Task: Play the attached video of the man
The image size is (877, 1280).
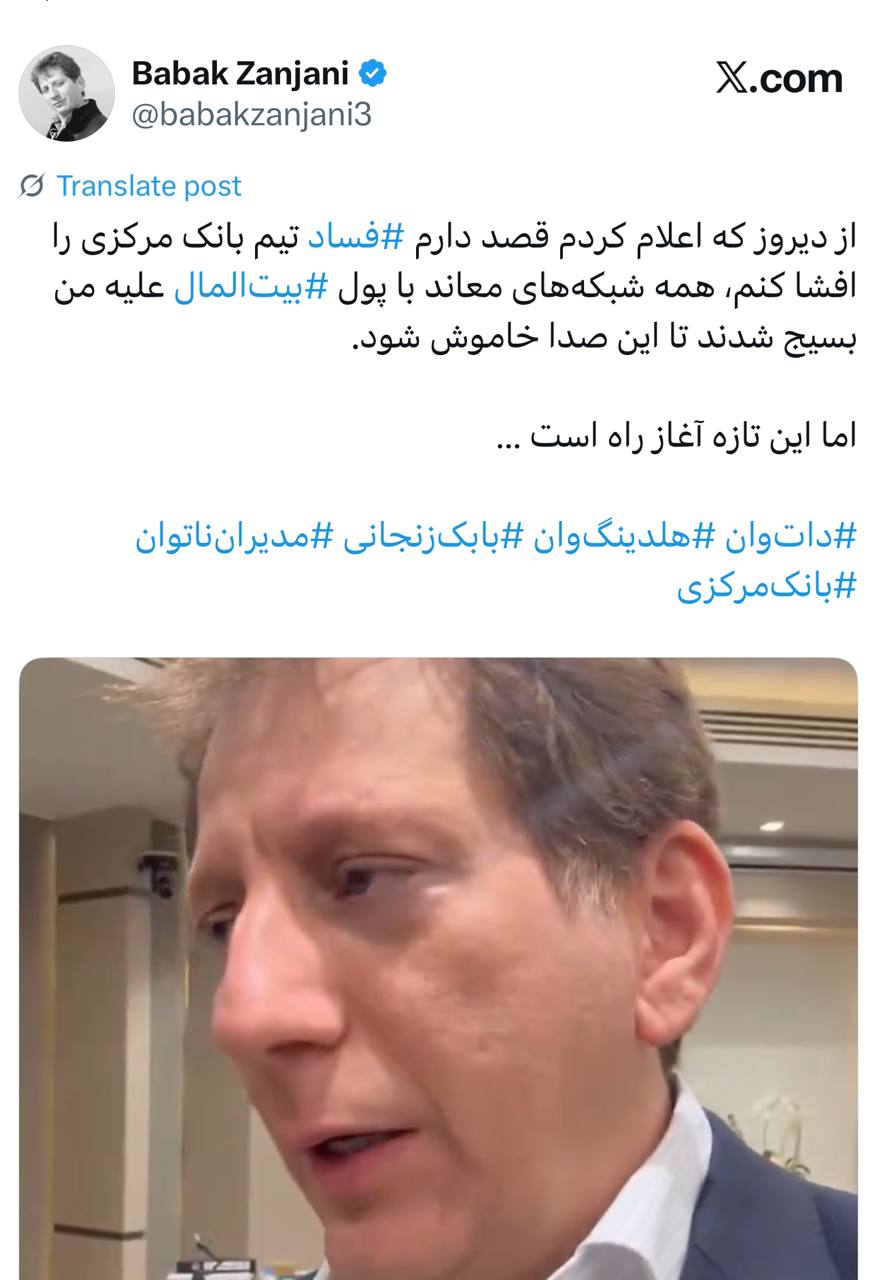Action: click(438, 968)
